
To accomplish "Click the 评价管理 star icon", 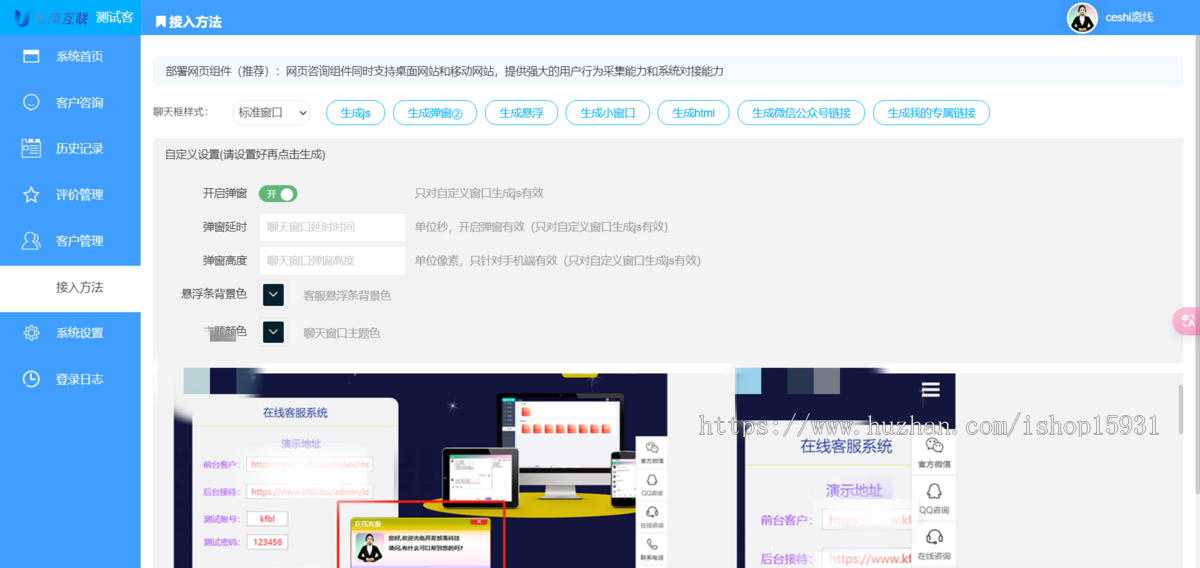I will (31, 194).
